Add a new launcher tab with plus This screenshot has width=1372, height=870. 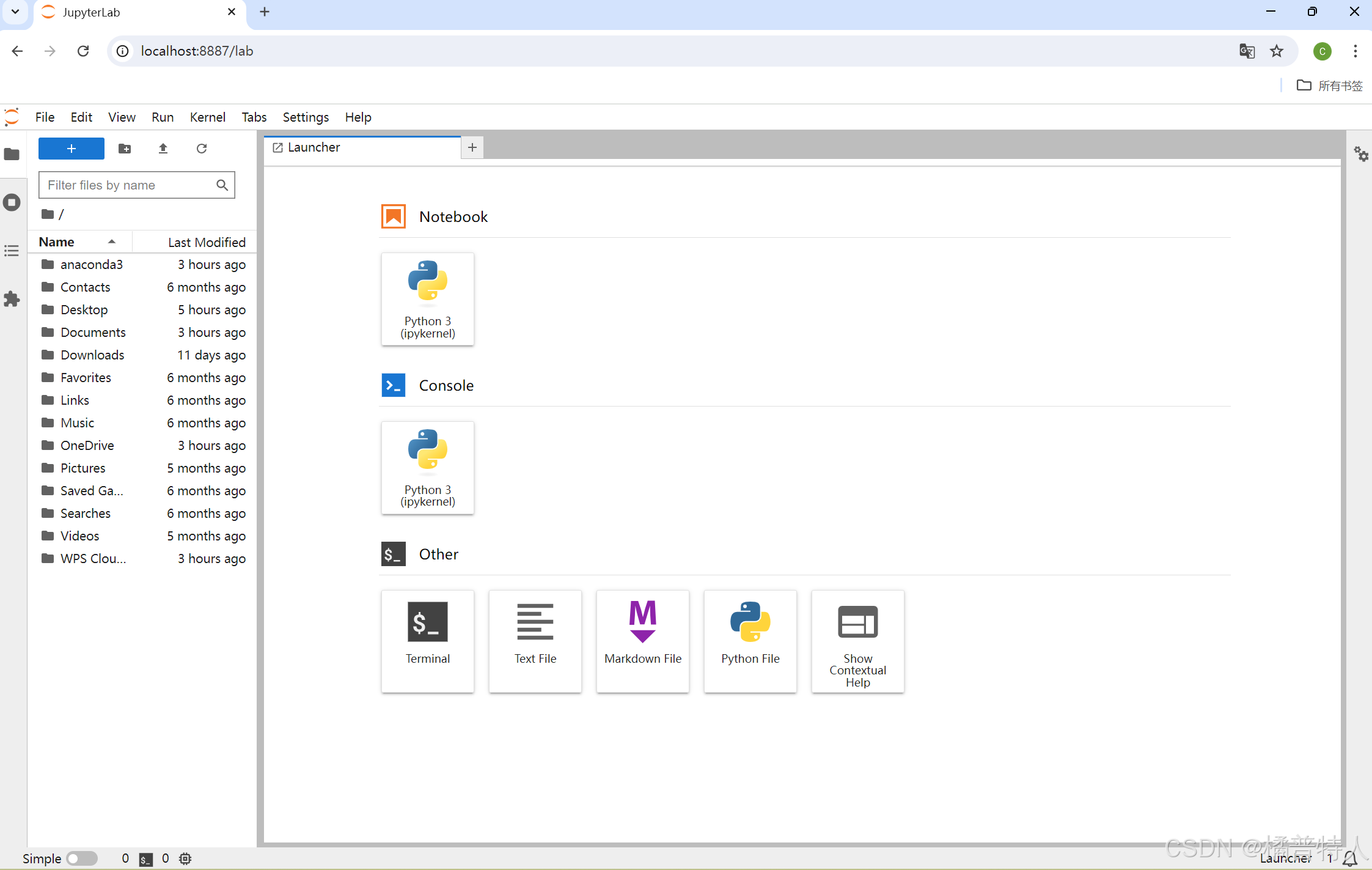point(472,147)
